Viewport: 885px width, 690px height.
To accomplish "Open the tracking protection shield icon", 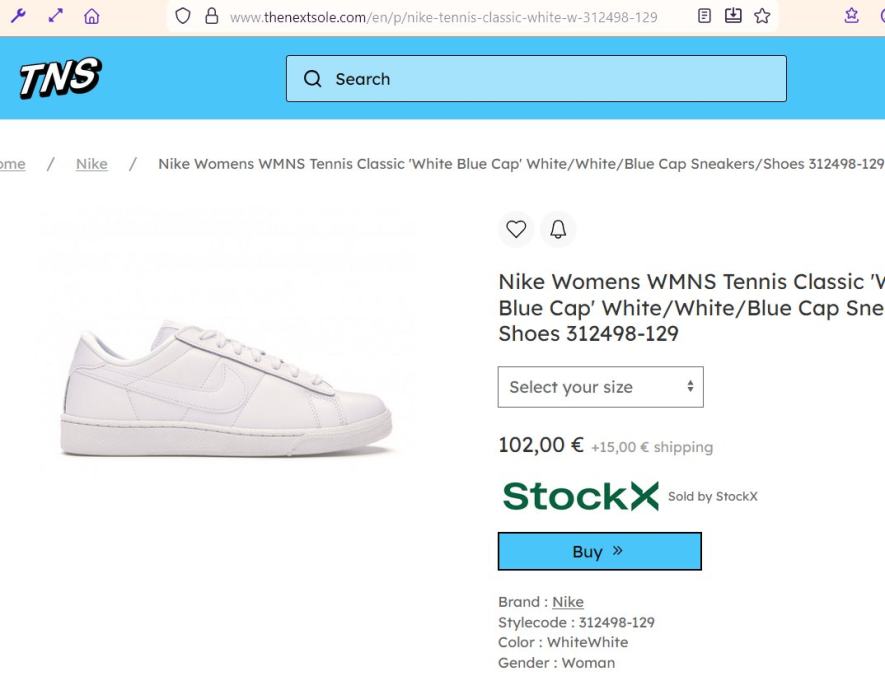I will pyautogui.click(x=182, y=16).
